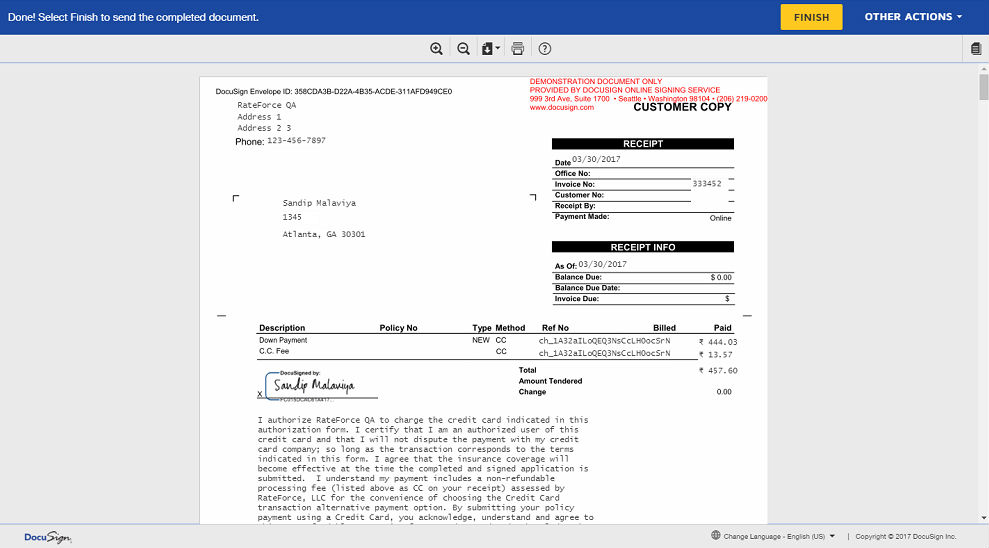Click the Payment Made value Online
989x548 pixels.
point(720,218)
